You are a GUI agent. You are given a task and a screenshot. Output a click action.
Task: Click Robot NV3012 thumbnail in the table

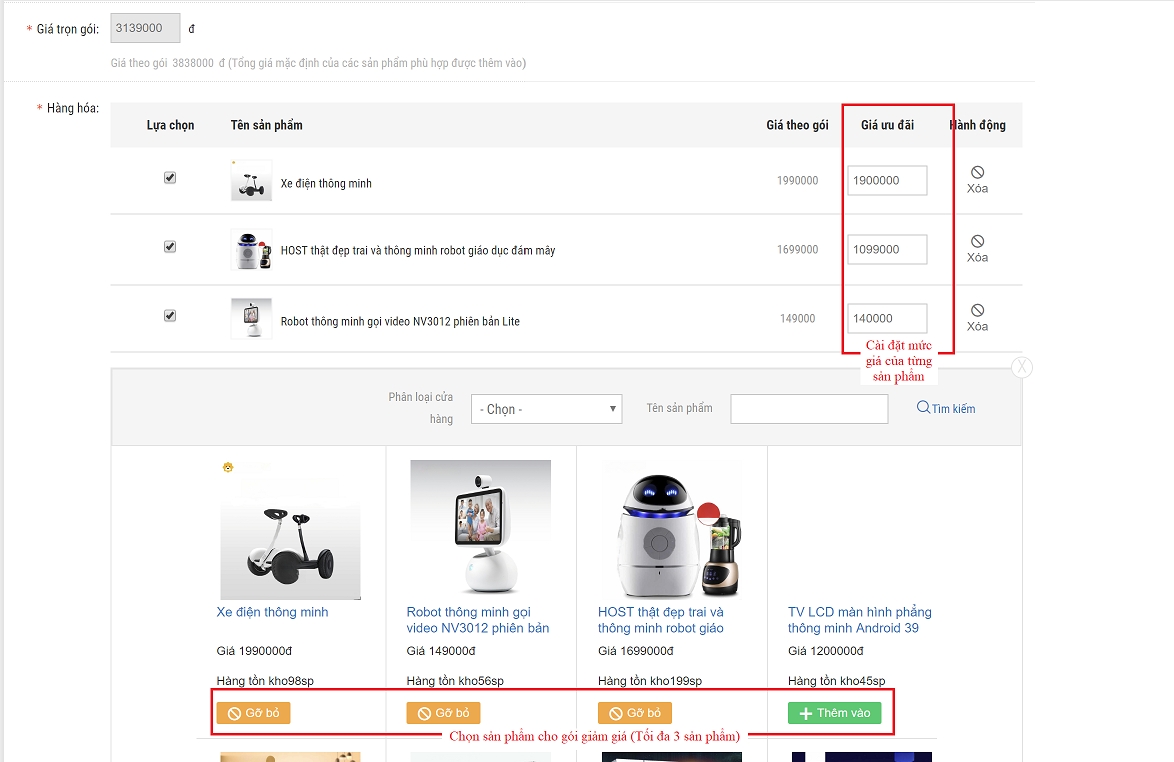pyautogui.click(x=251, y=319)
